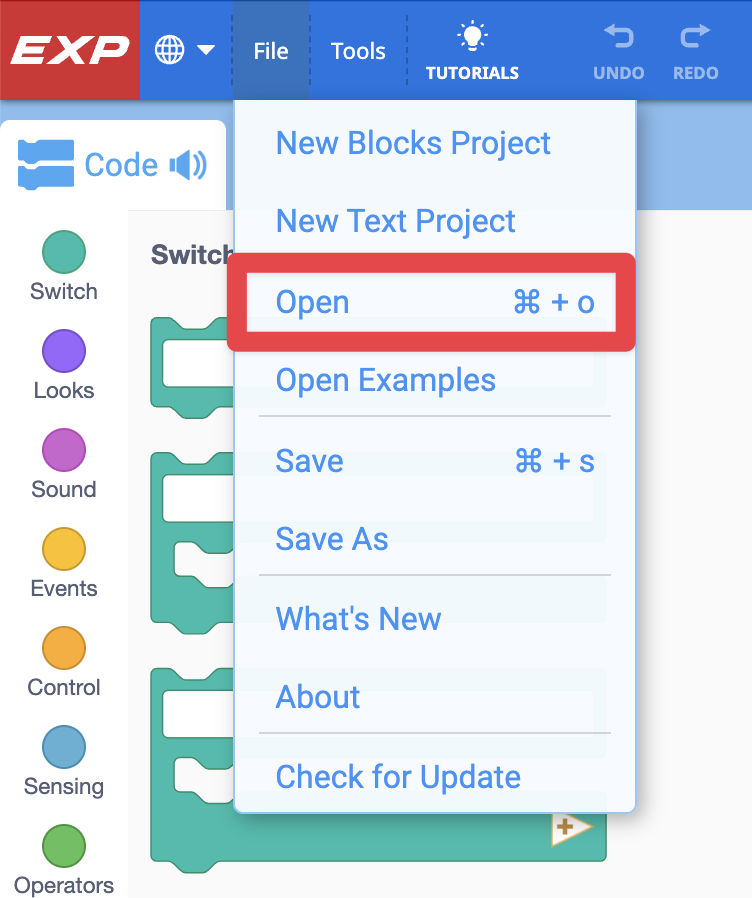Select New Blocks Project from the menu
Viewport: 752px width, 898px height.
pos(412,143)
